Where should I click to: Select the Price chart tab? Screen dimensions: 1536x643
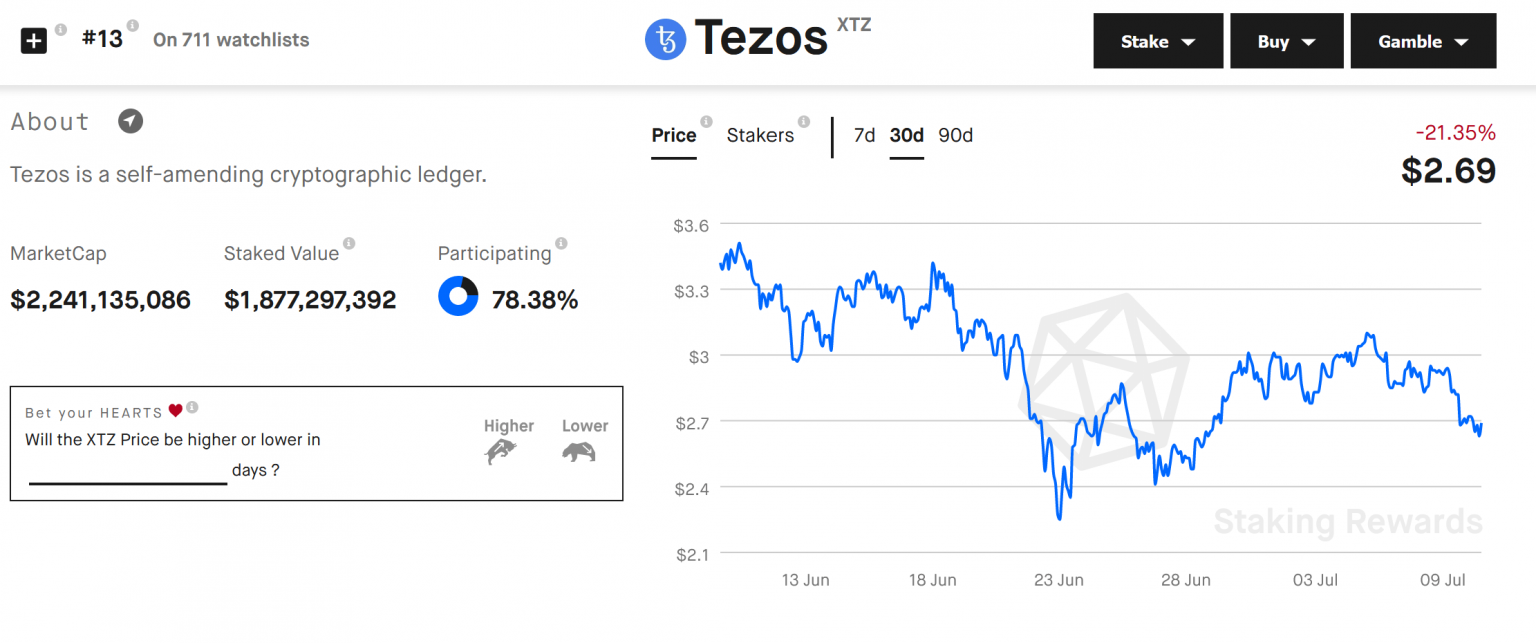673,135
